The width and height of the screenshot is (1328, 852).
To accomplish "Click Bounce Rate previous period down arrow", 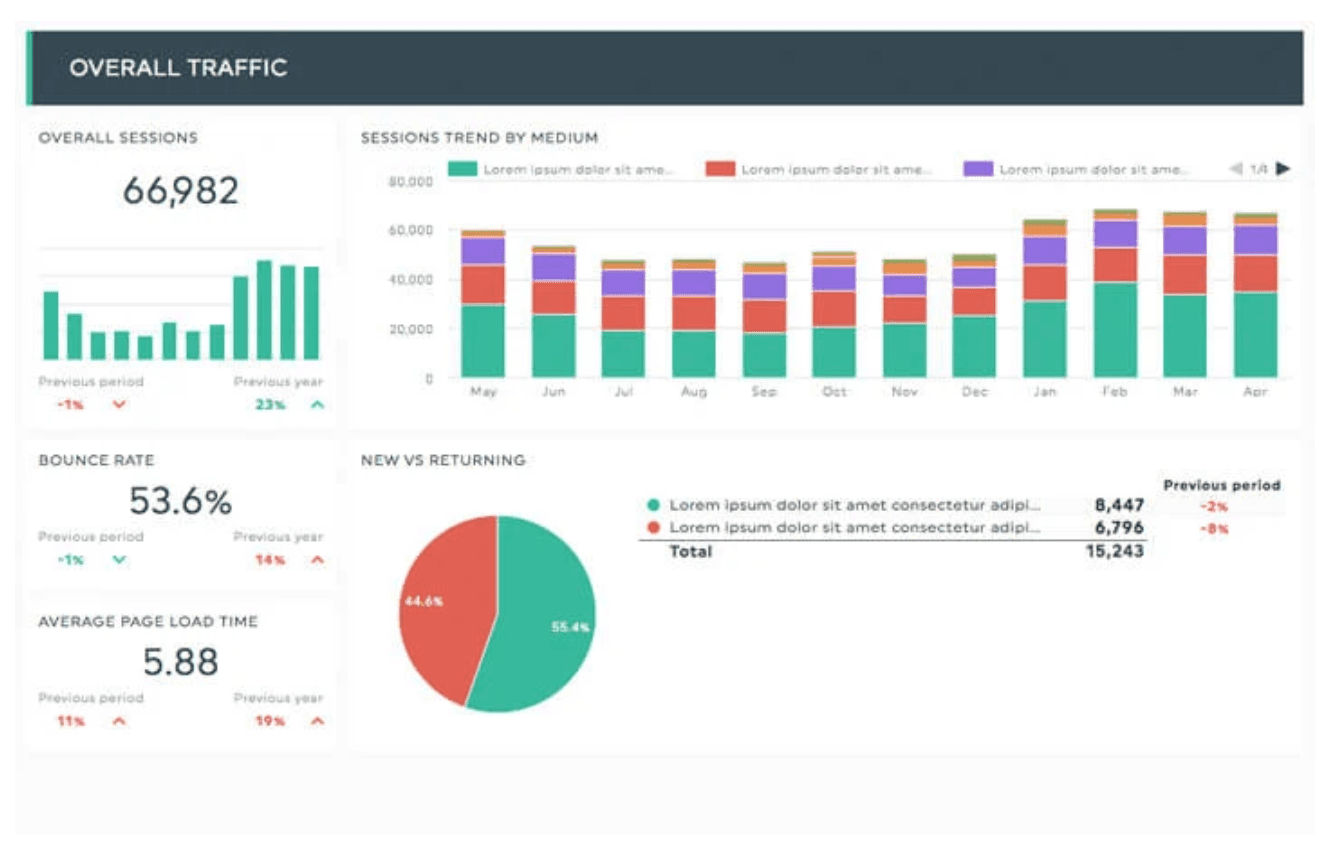I will [119, 560].
